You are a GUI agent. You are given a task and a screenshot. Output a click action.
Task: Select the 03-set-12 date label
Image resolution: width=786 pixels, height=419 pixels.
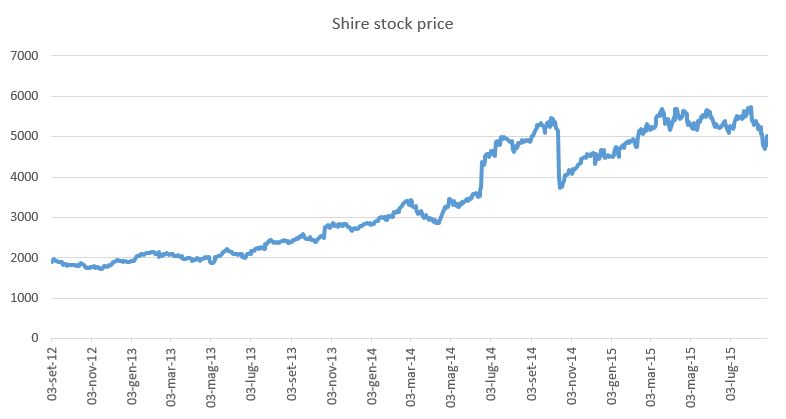pyautogui.click(x=52, y=376)
